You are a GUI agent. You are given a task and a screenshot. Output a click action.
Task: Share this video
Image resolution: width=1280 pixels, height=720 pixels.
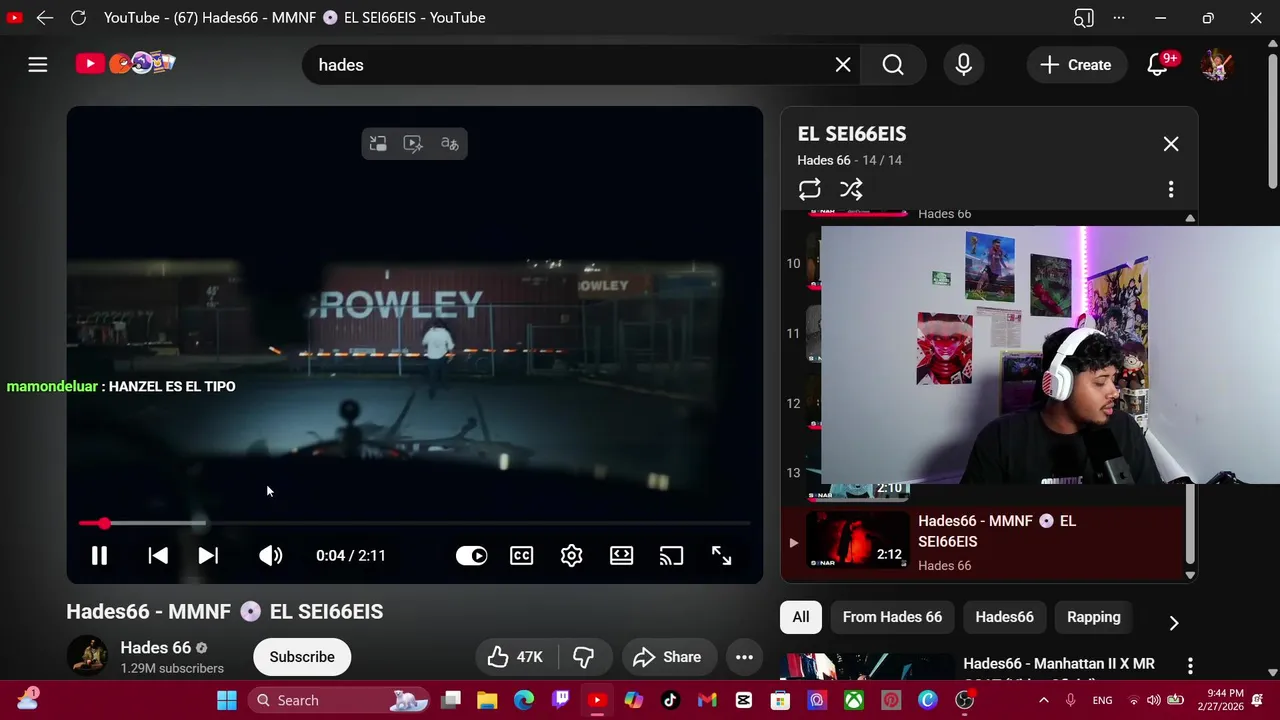pos(667,657)
